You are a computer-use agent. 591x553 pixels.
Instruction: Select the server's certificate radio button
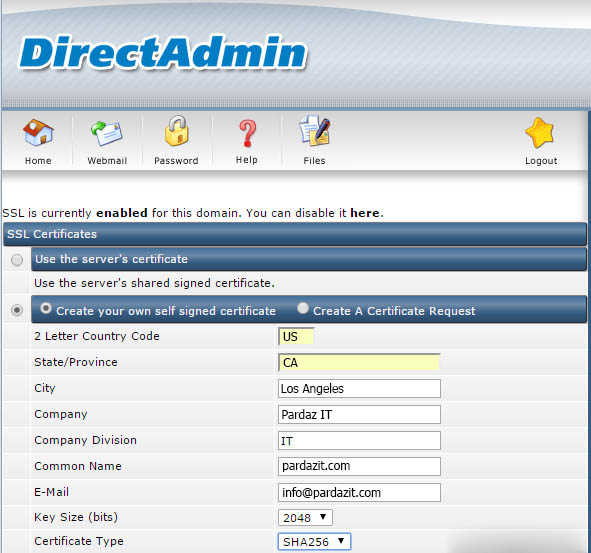17,260
